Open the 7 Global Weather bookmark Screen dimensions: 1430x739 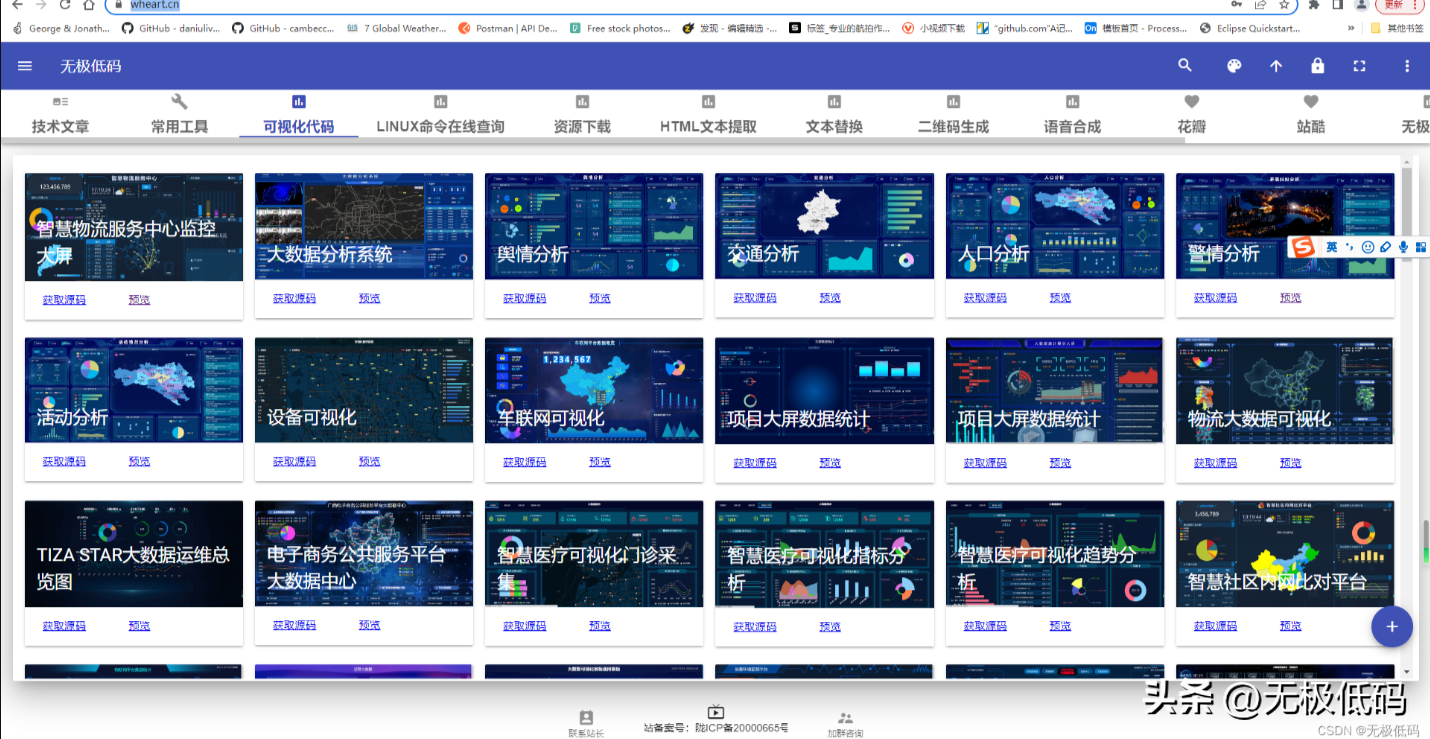(396, 29)
